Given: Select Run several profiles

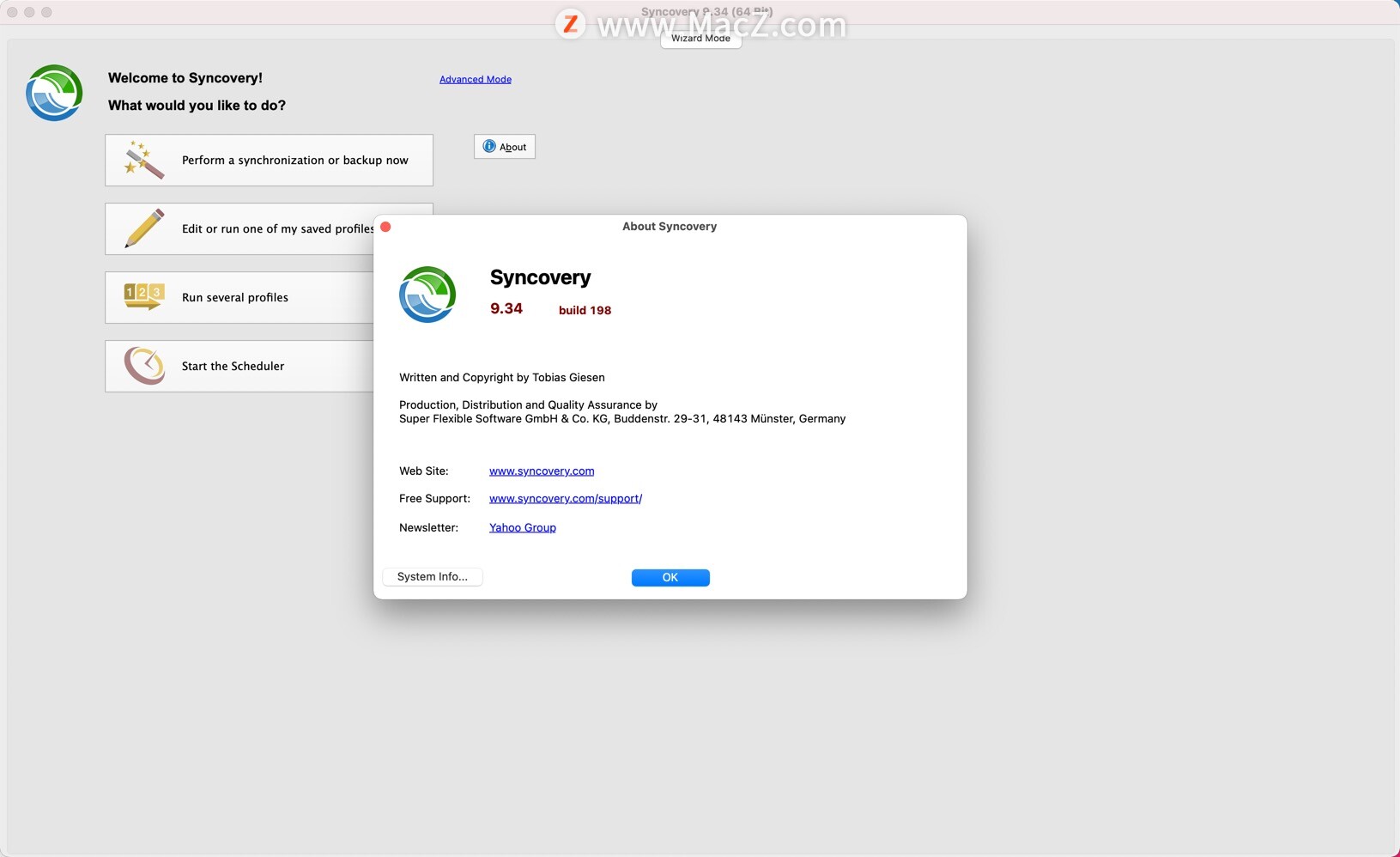Looking at the screenshot, I should coord(239,297).
